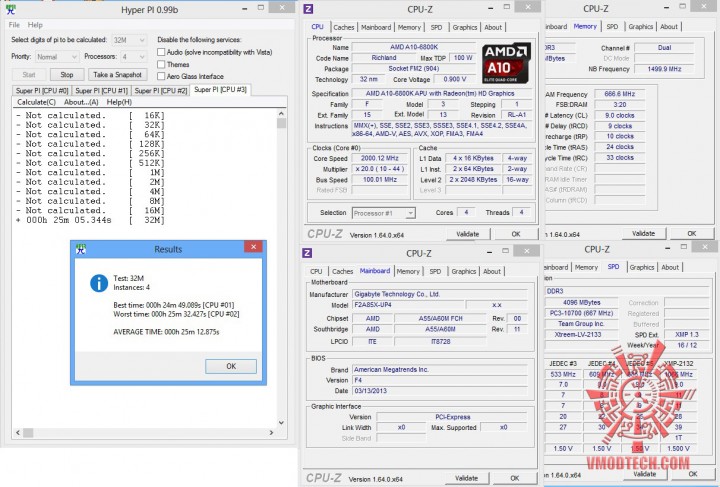Open the Priority Normal dropdown

tap(57, 57)
